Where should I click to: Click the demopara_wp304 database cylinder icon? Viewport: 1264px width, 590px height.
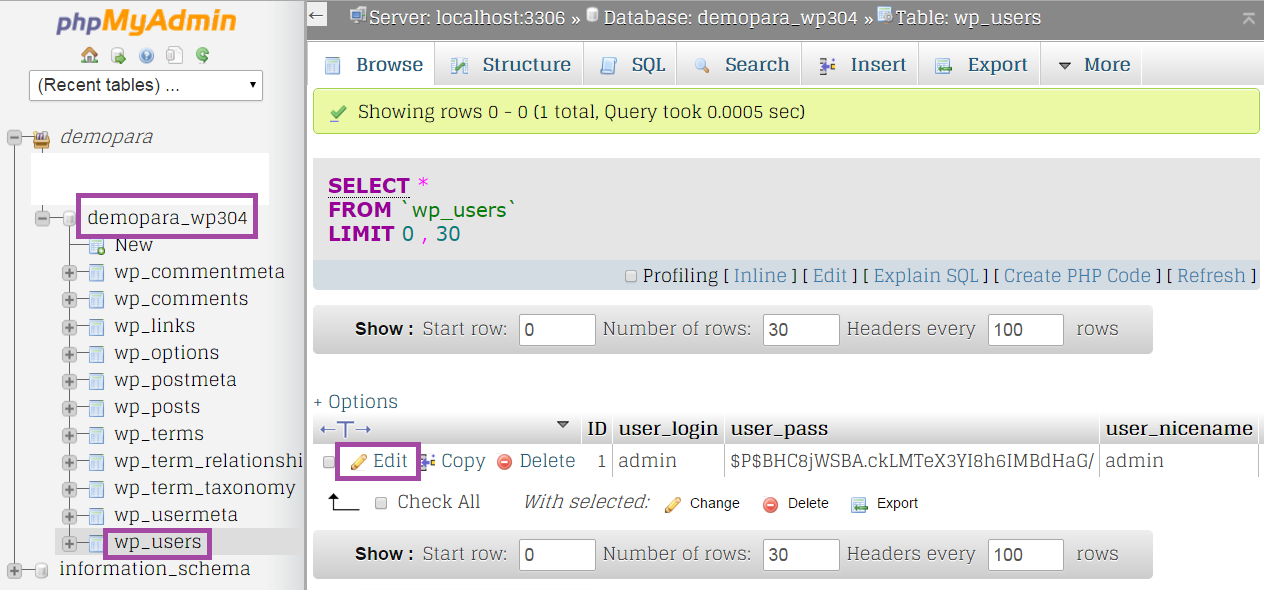tap(70, 218)
